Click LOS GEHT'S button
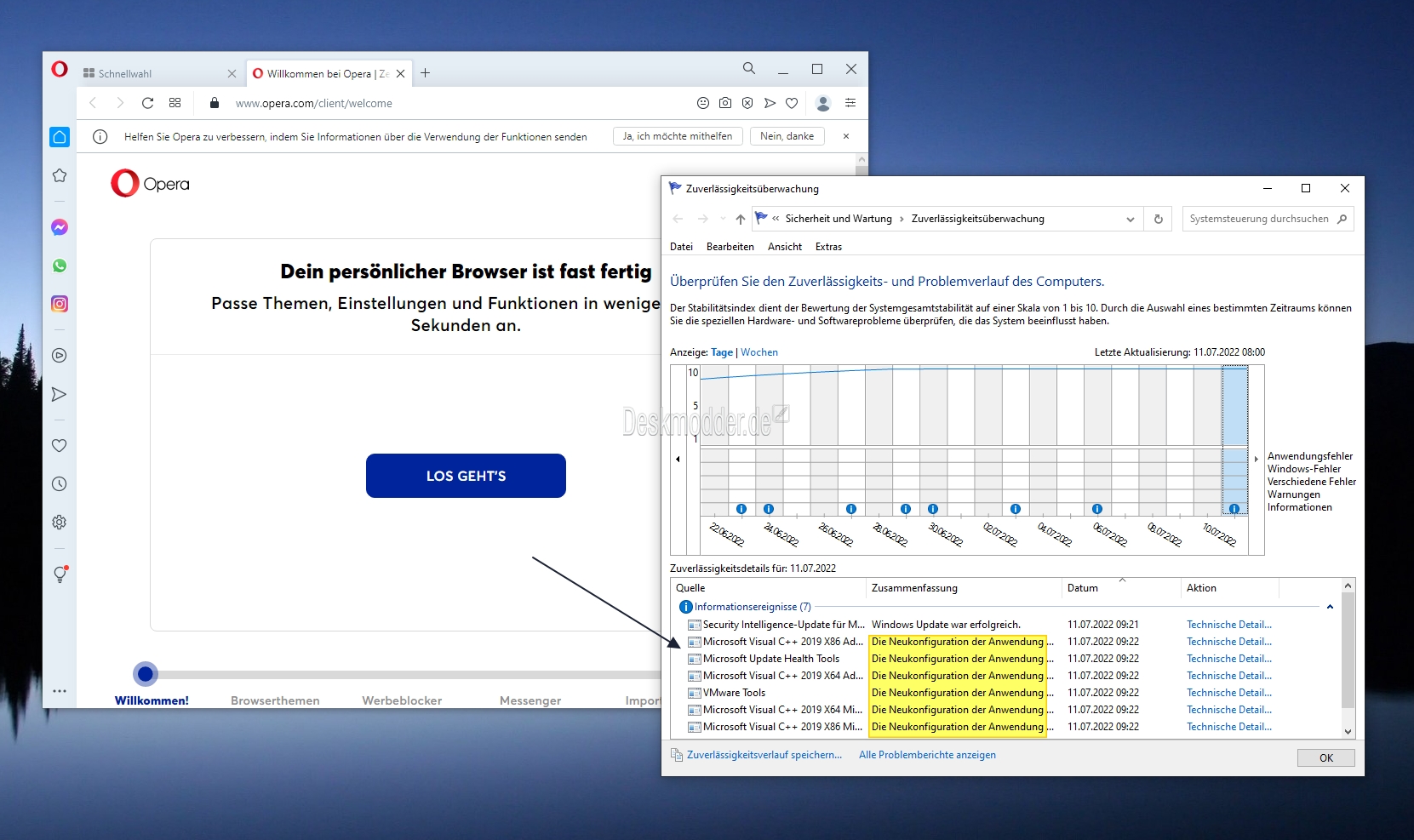 (x=466, y=476)
